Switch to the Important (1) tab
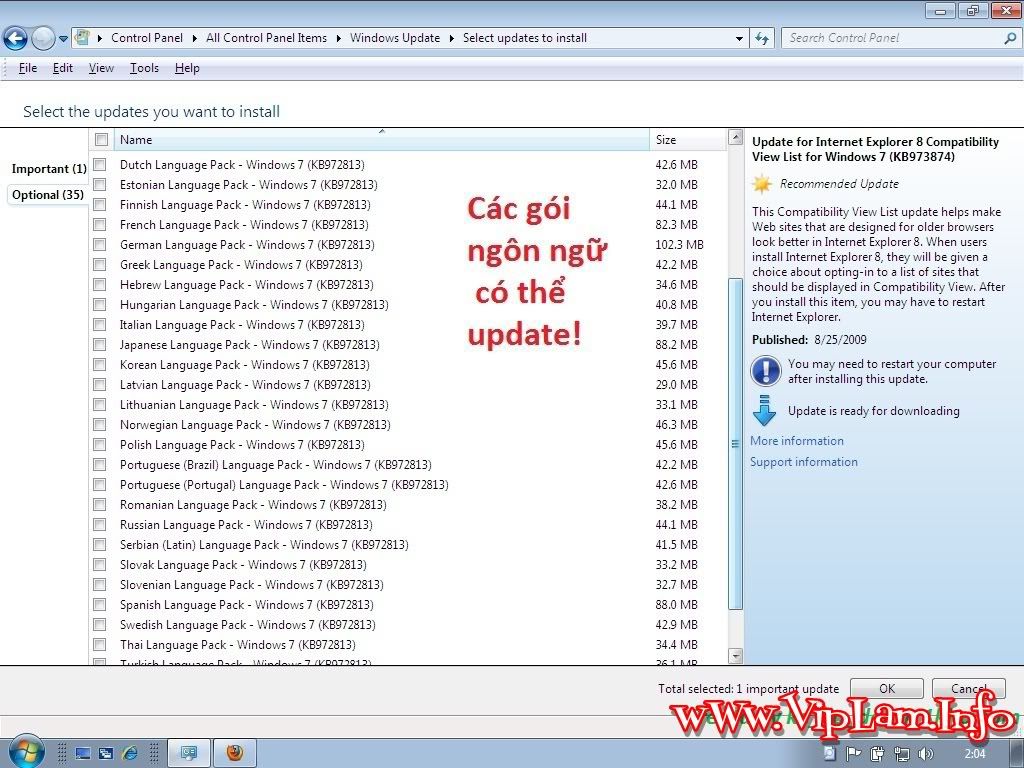 (49, 168)
